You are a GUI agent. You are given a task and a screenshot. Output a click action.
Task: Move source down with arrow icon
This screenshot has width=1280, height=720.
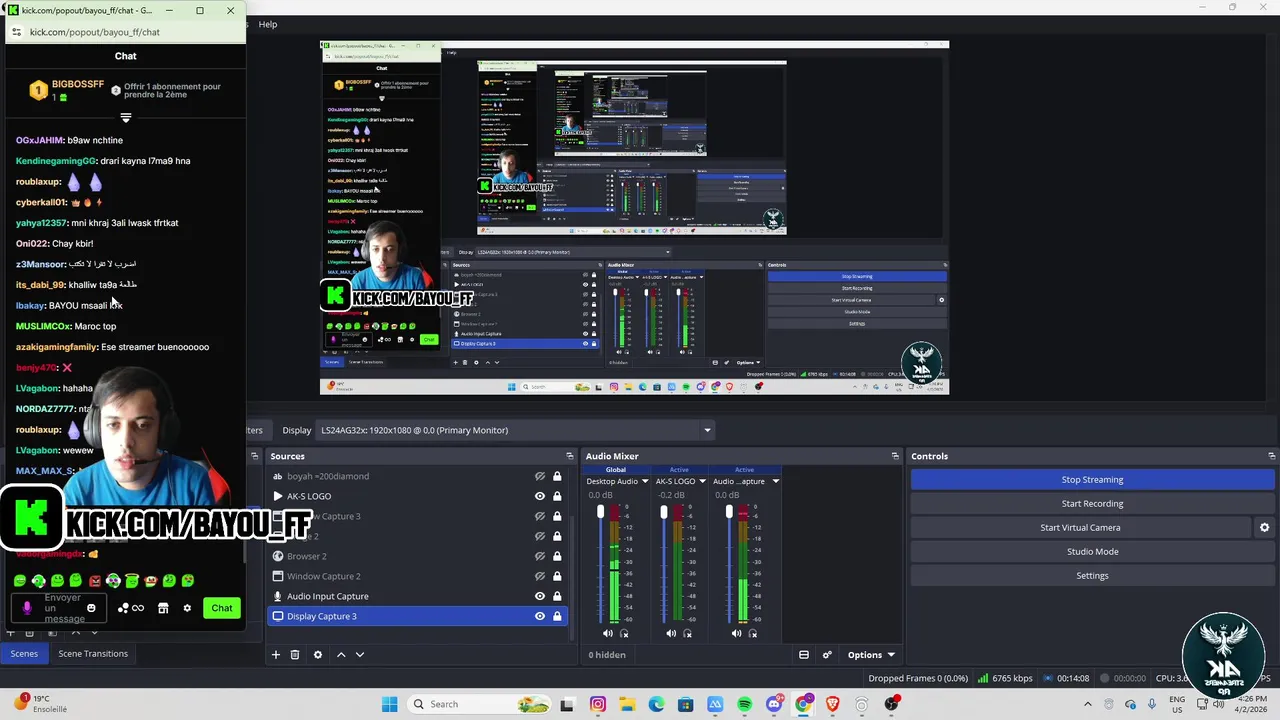(x=360, y=655)
